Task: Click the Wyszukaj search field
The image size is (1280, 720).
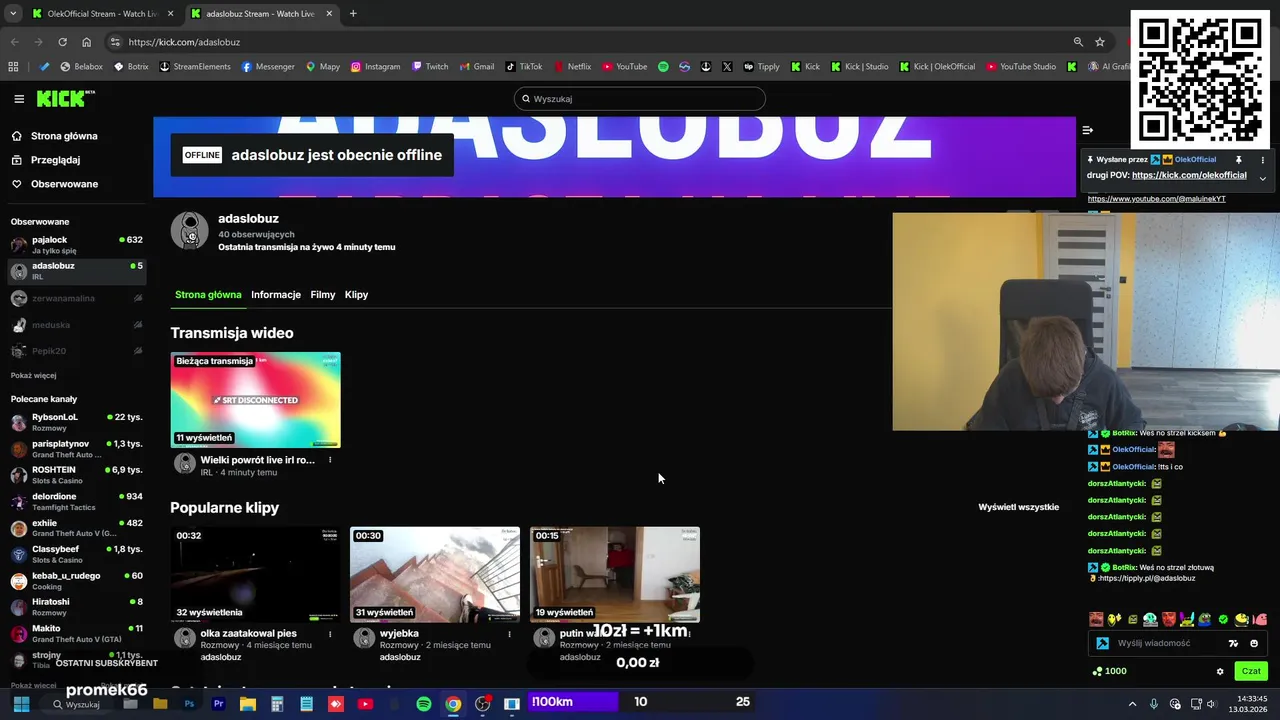Action: [640, 99]
